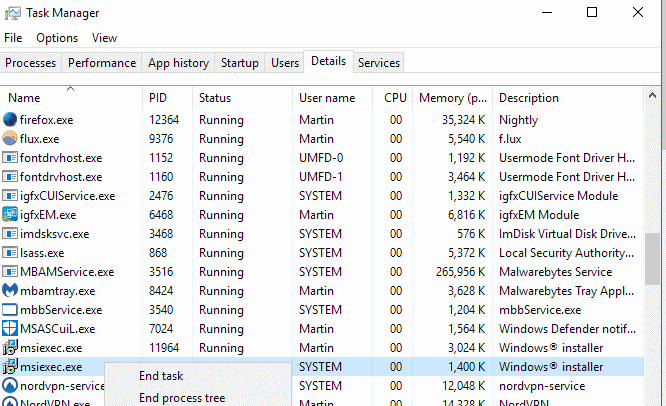
Task: Click the UMFD-1 user name cell
Action: (321, 177)
